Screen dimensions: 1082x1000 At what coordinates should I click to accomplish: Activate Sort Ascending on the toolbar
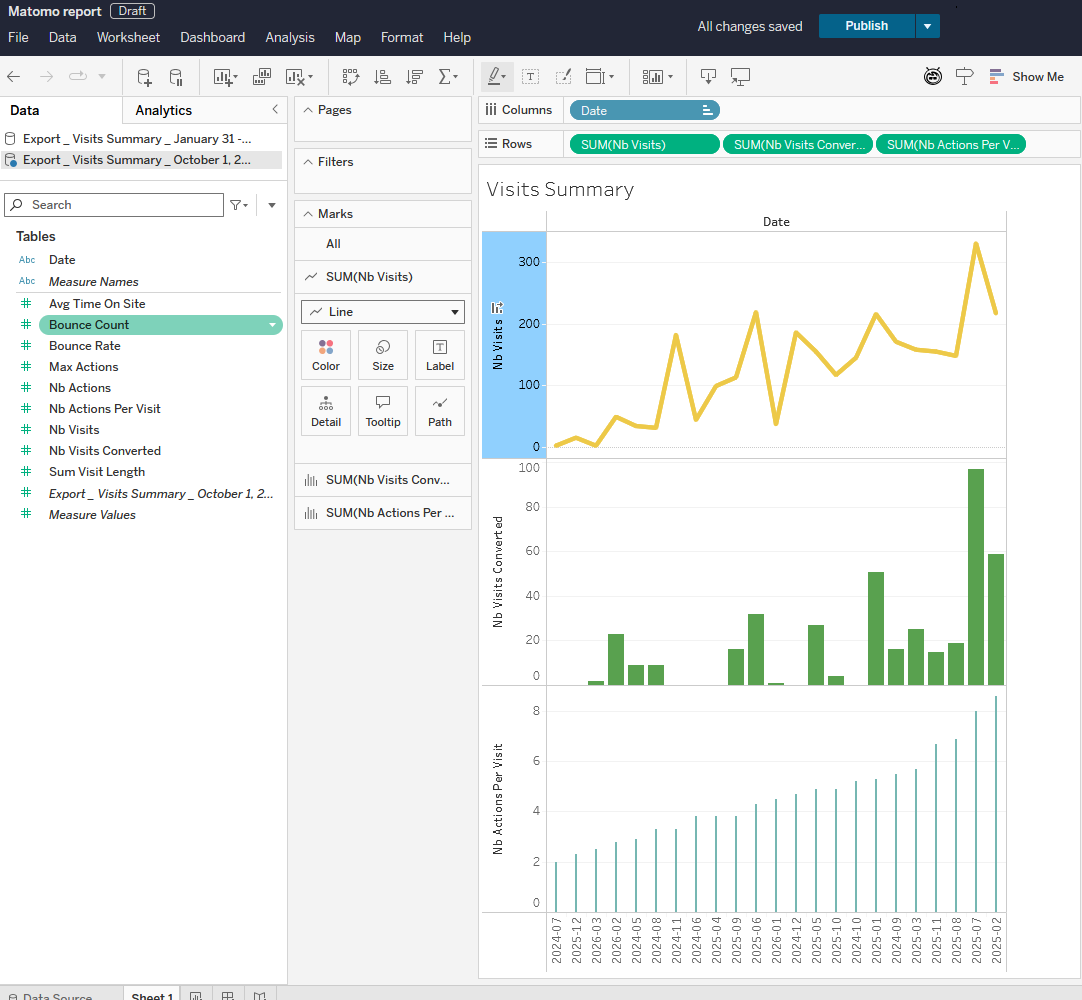382,76
